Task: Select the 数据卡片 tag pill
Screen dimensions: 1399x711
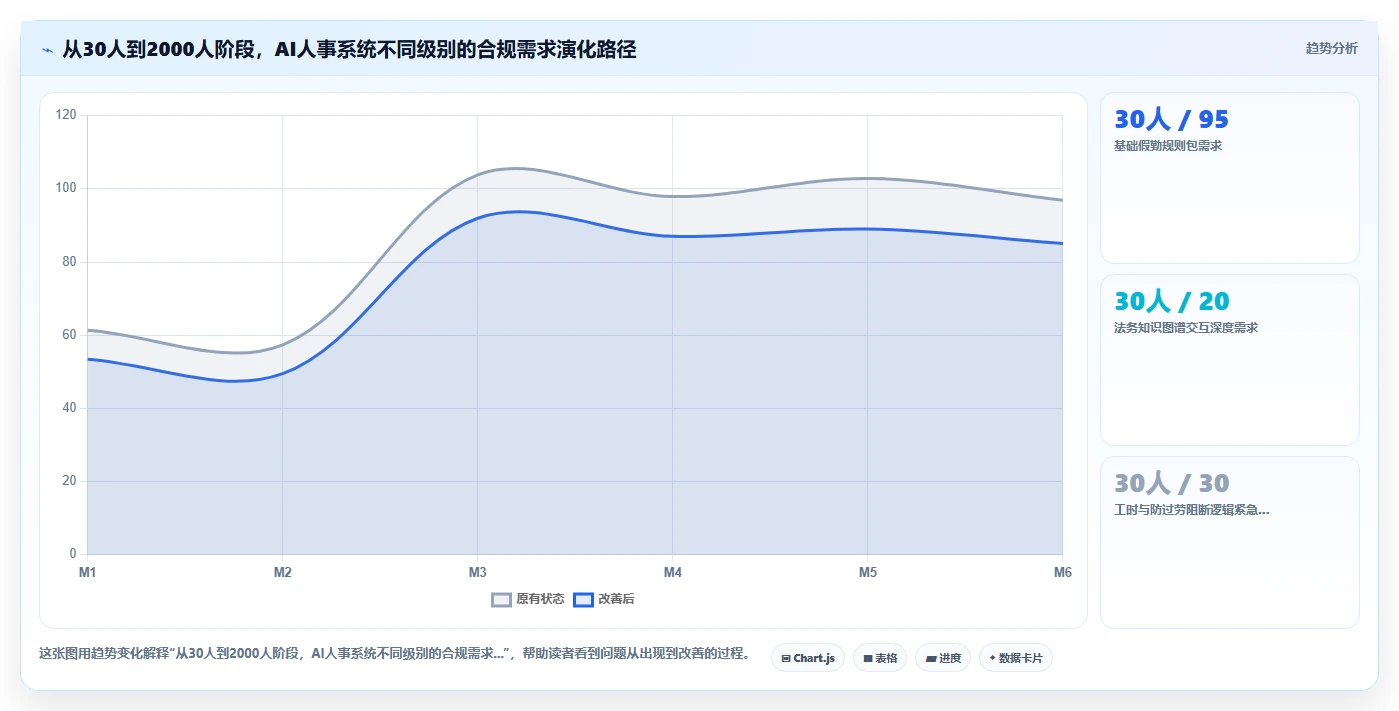Action: click(1016, 658)
